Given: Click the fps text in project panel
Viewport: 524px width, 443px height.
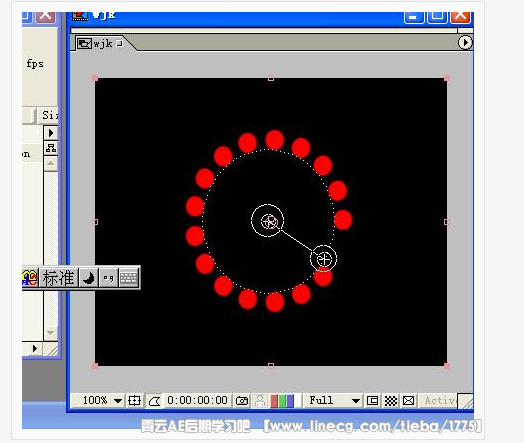Looking at the screenshot, I should coord(35,63).
